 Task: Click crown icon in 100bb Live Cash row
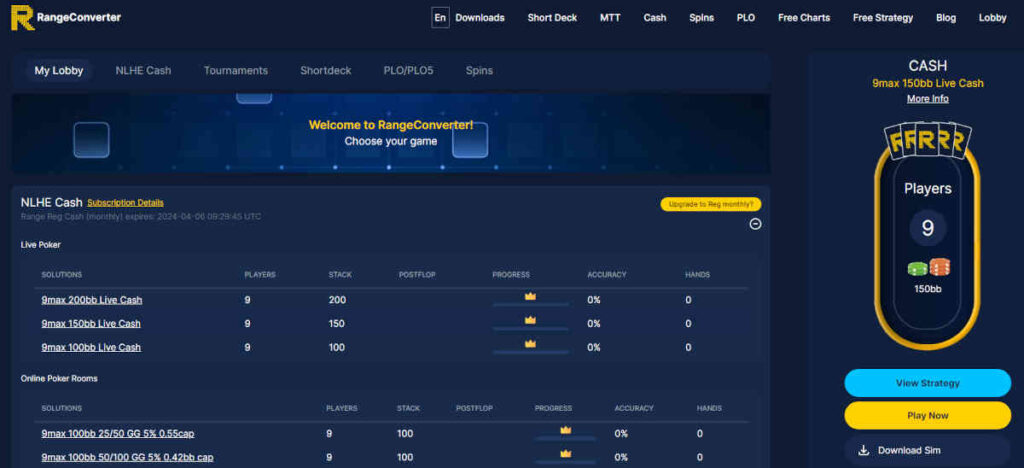[x=530, y=343]
